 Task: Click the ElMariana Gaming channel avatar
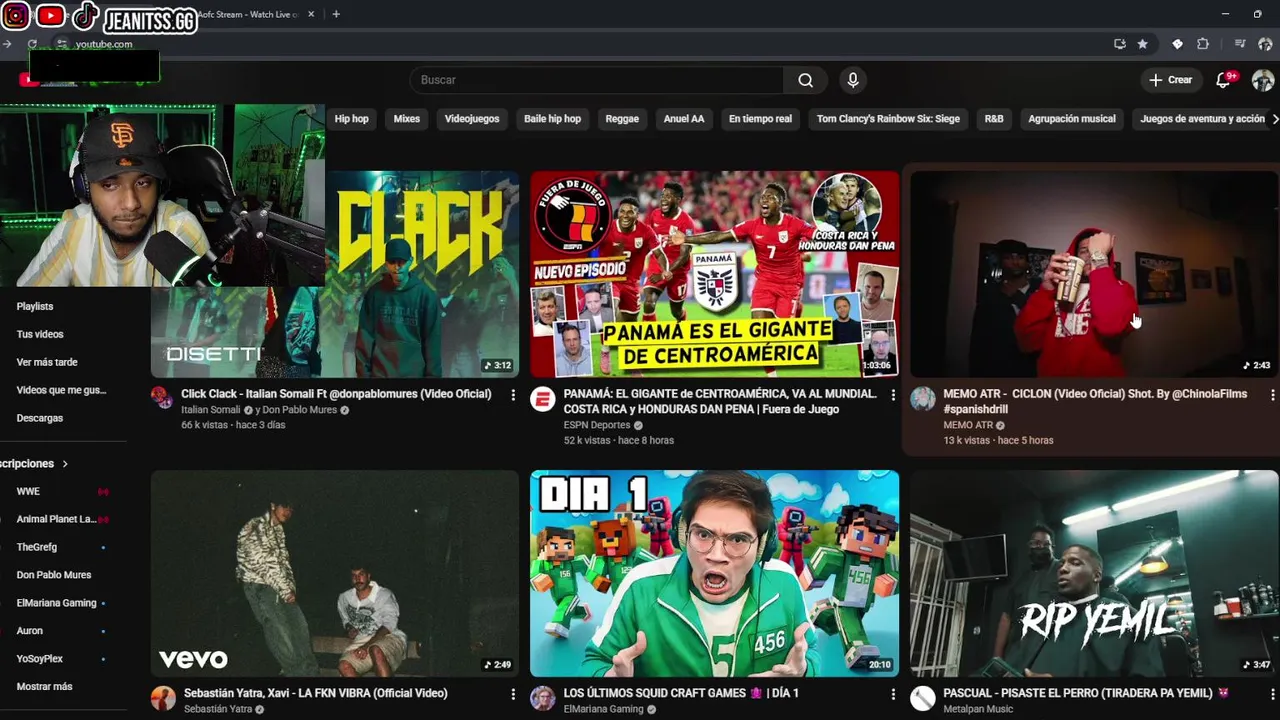pyautogui.click(x=542, y=698)
